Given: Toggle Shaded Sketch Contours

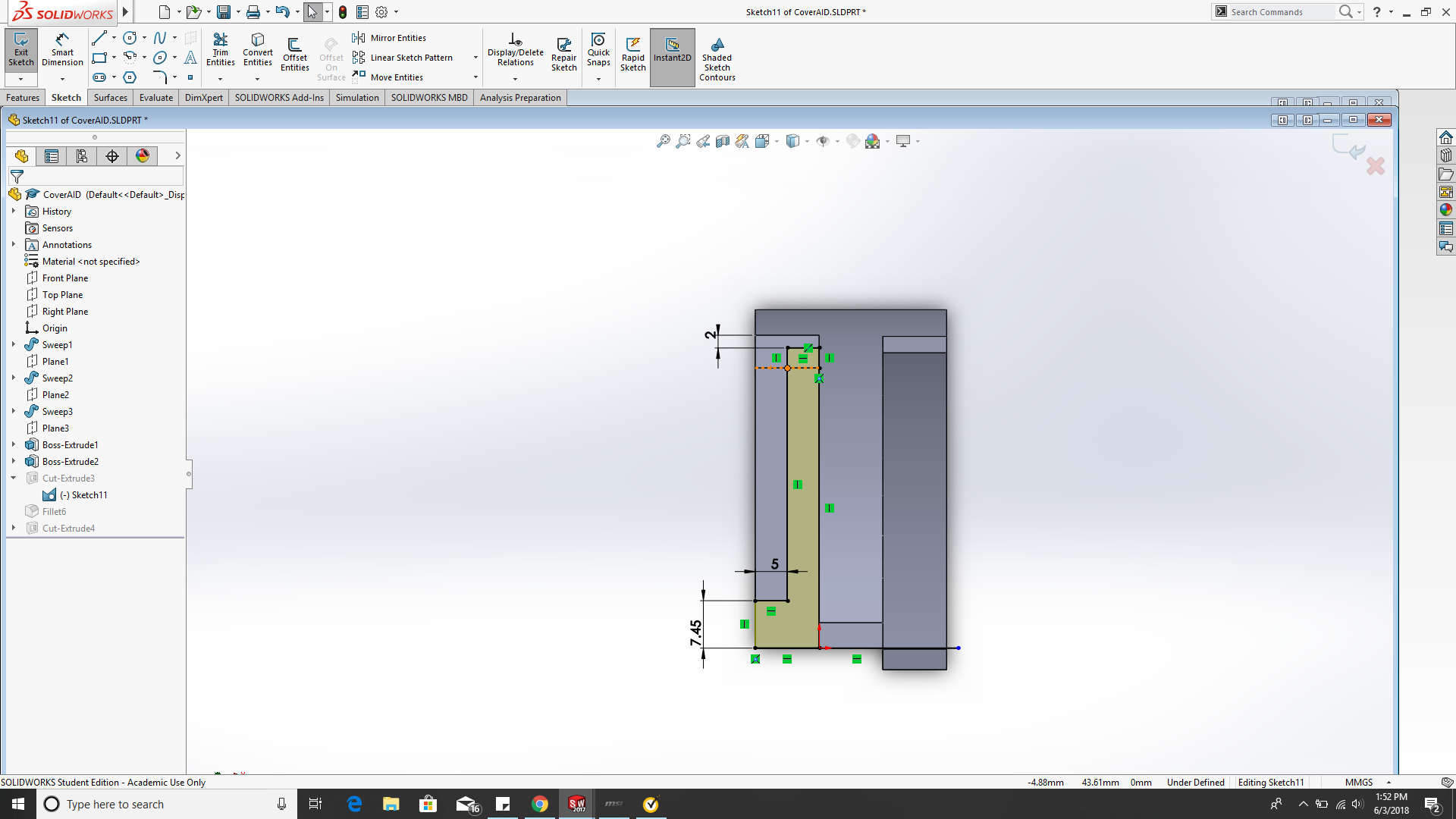Looking at the screenshot, I should 717,57.
